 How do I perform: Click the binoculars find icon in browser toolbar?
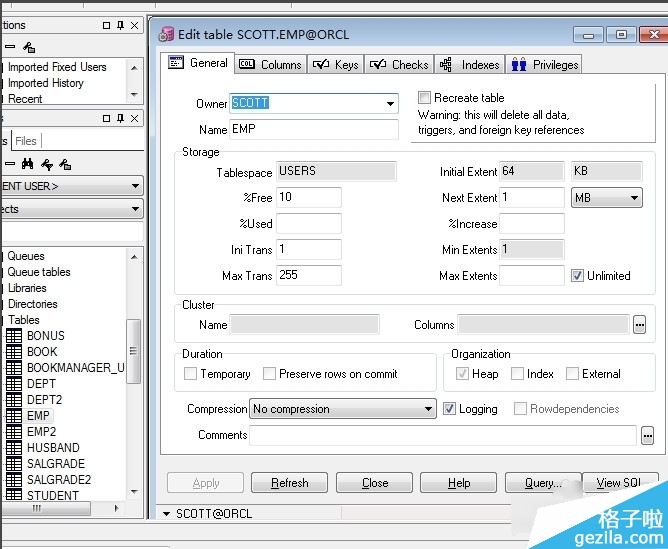[x=27, y=164]
